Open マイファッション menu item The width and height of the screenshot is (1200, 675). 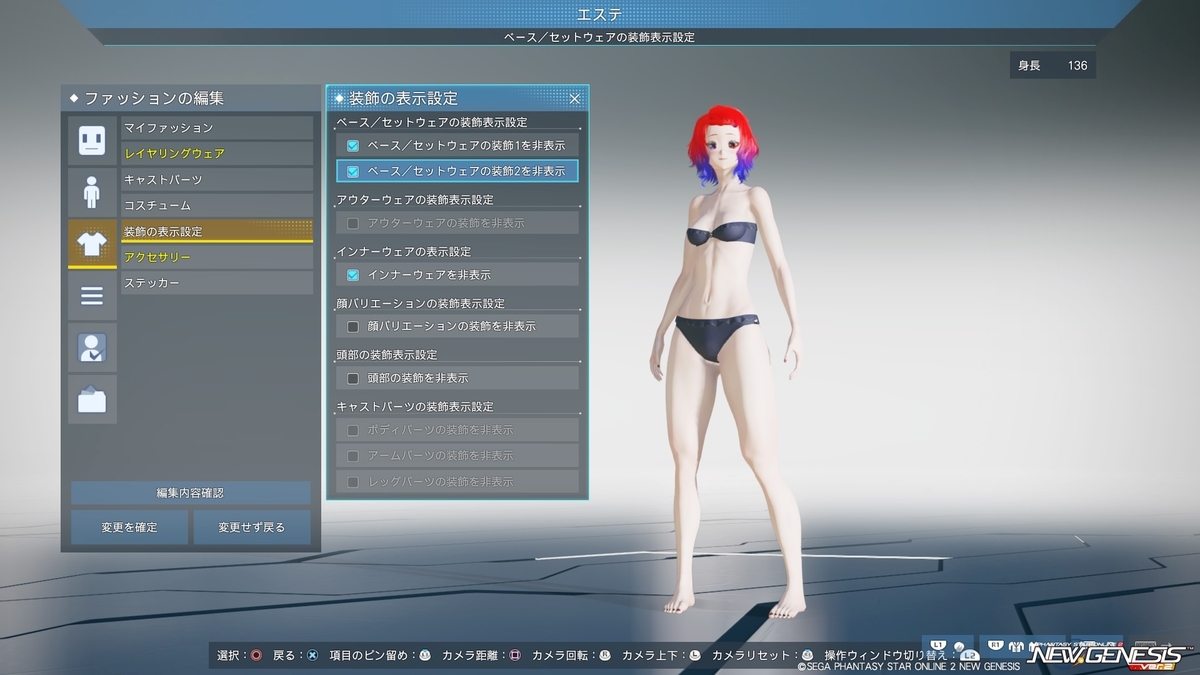pos(217,128)
